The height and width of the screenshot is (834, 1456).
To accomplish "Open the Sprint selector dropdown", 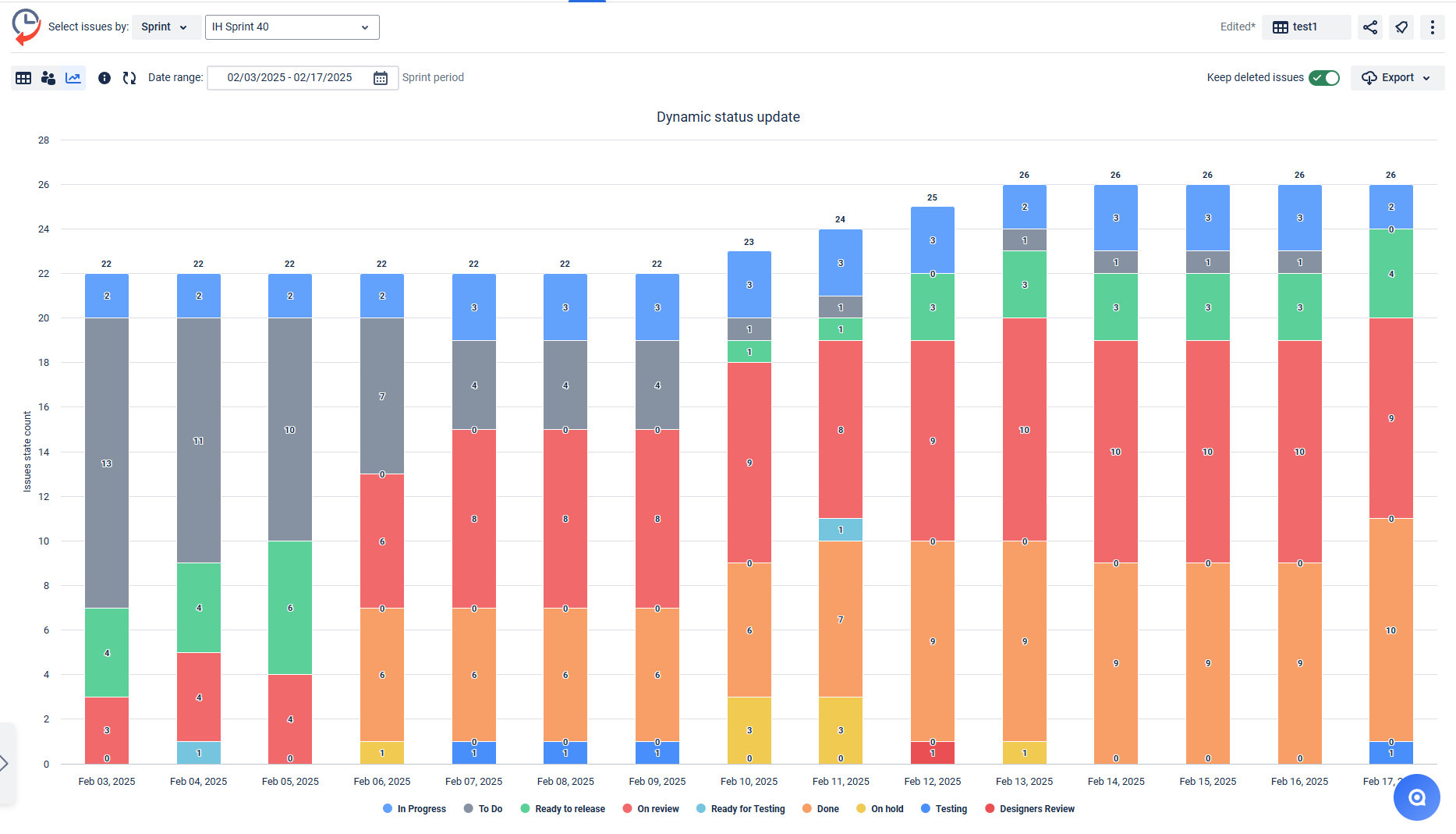I will (x=165, y=27).
